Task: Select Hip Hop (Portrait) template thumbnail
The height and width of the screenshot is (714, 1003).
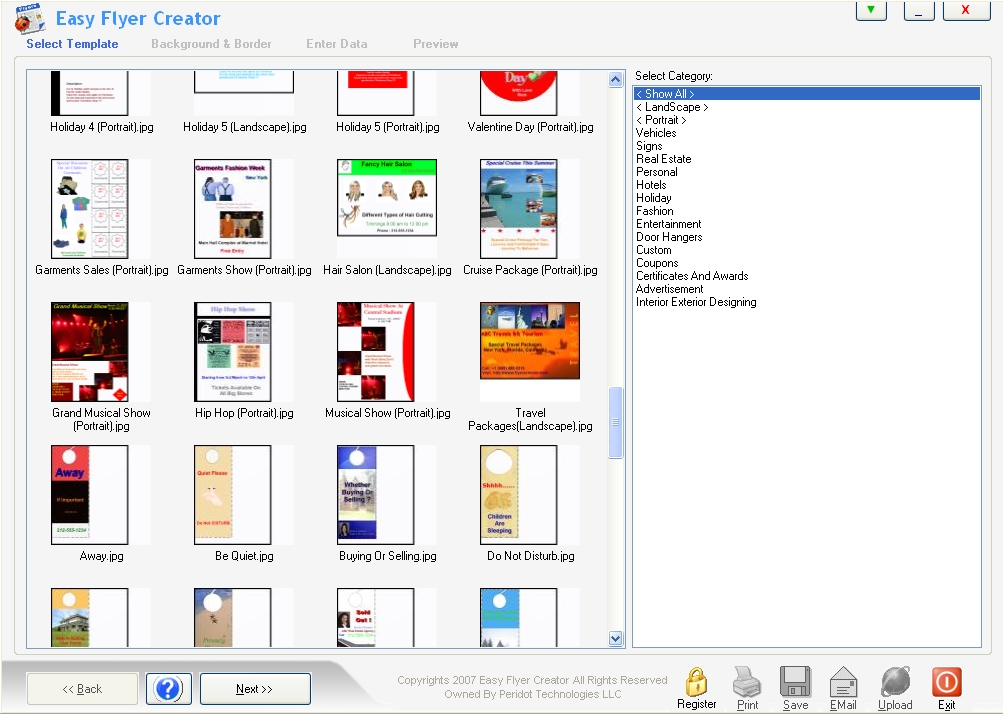Action: pos(233,352)
